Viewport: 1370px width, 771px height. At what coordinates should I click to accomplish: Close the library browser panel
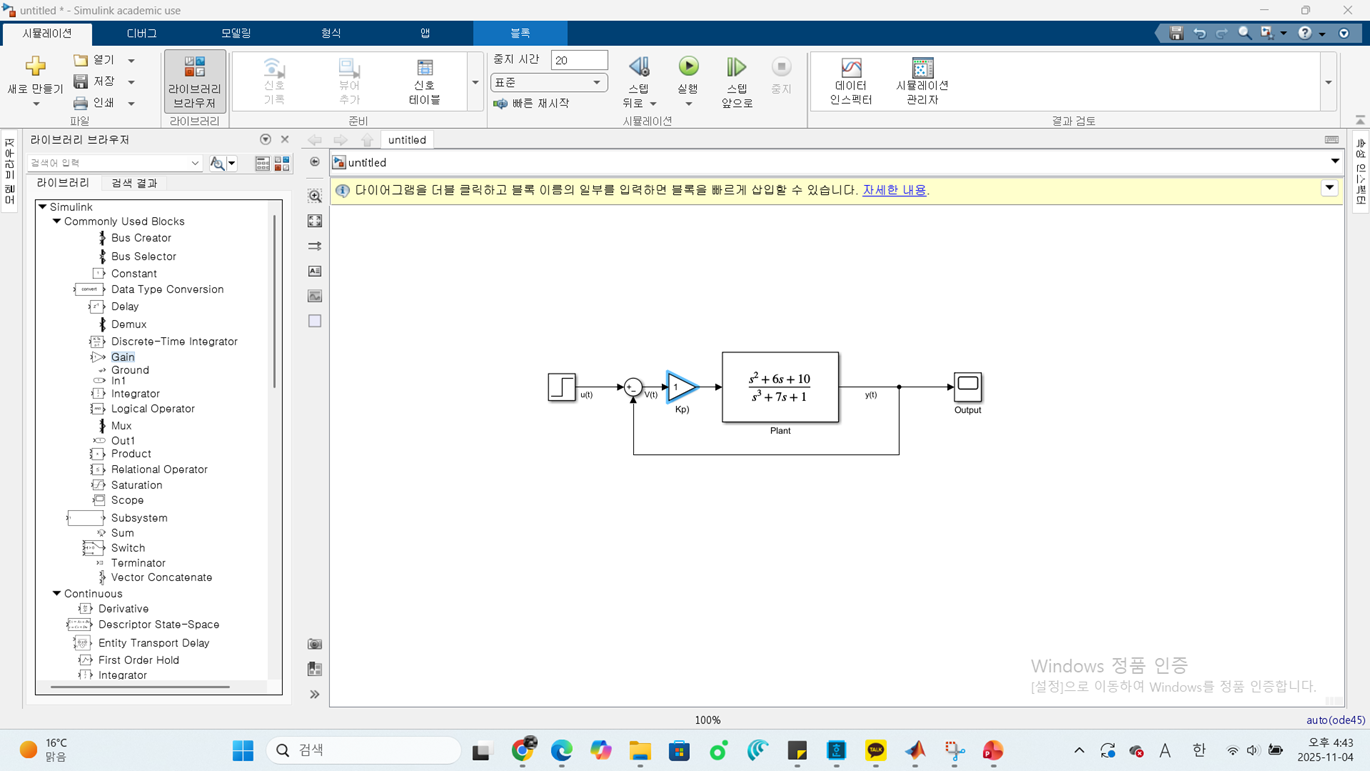285,140
